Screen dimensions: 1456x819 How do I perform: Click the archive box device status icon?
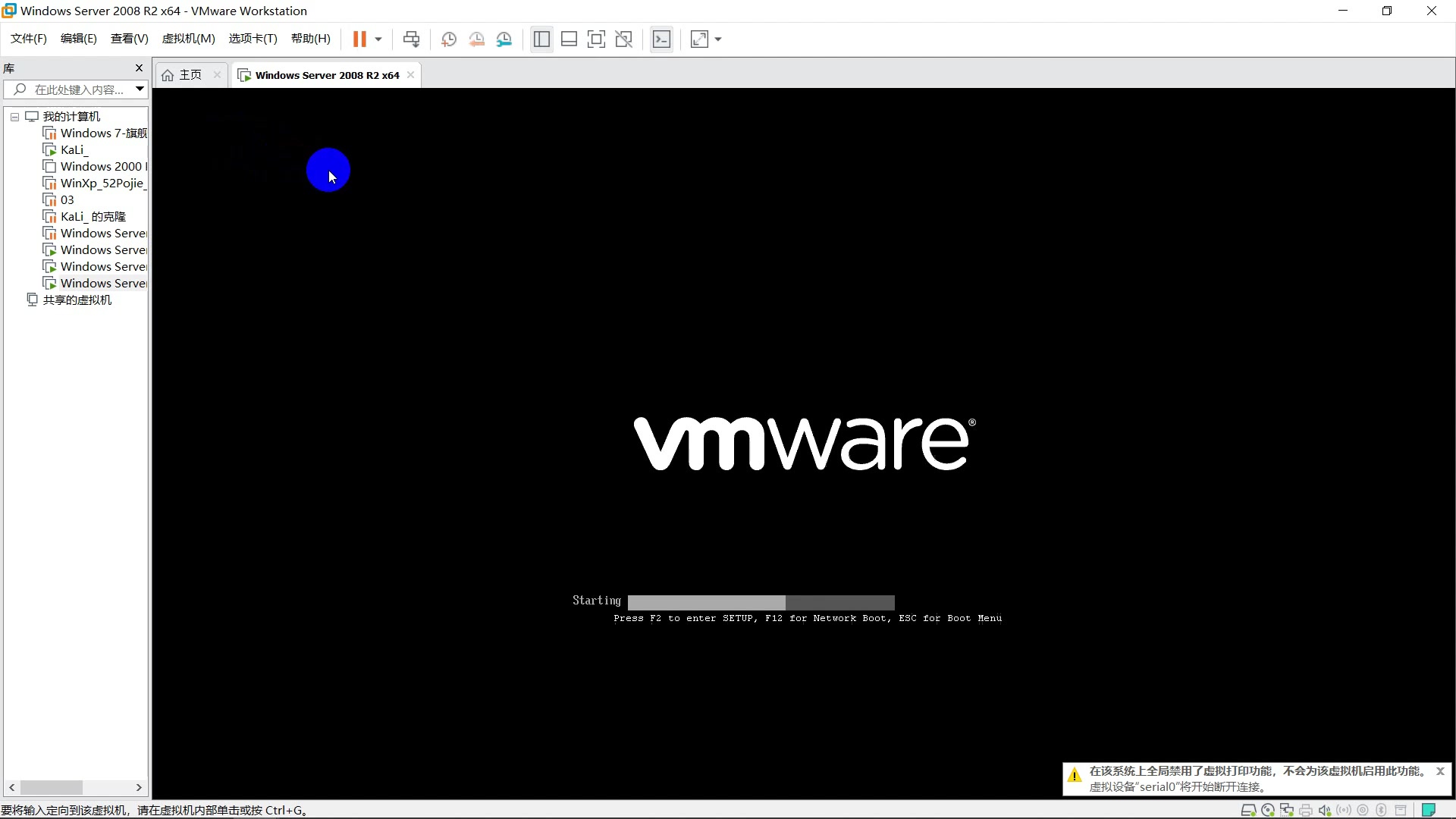(1401, 810)
